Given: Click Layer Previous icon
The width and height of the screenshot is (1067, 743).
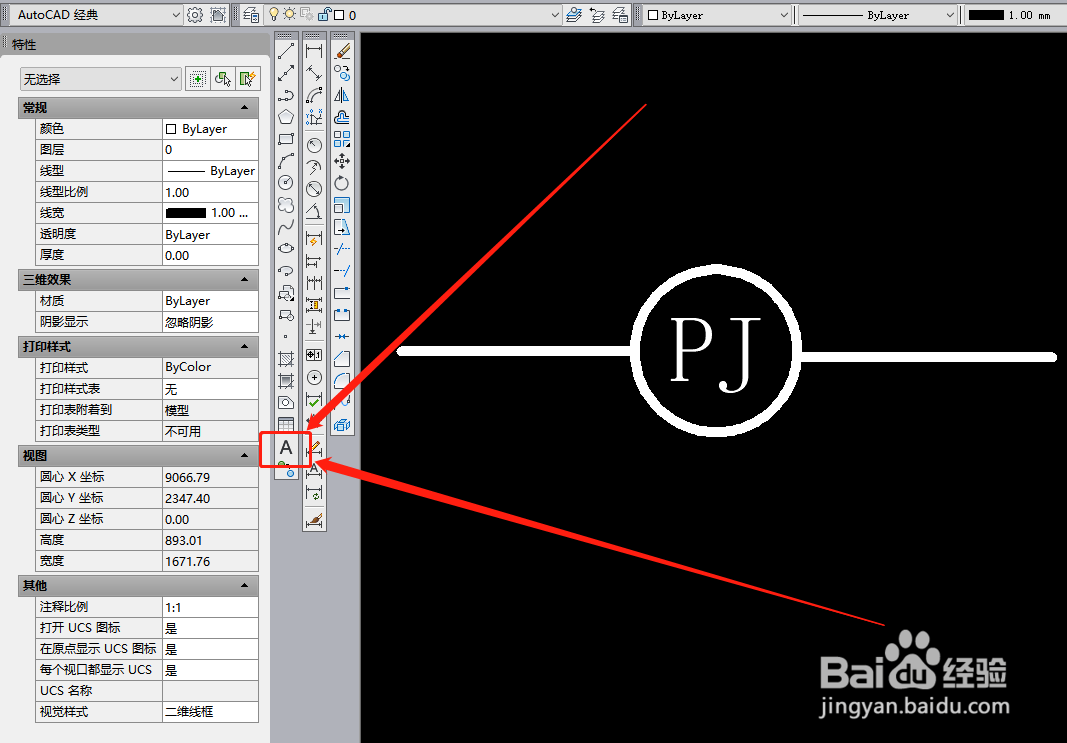Looking at the screenshot, I should [x=597, y=14].
